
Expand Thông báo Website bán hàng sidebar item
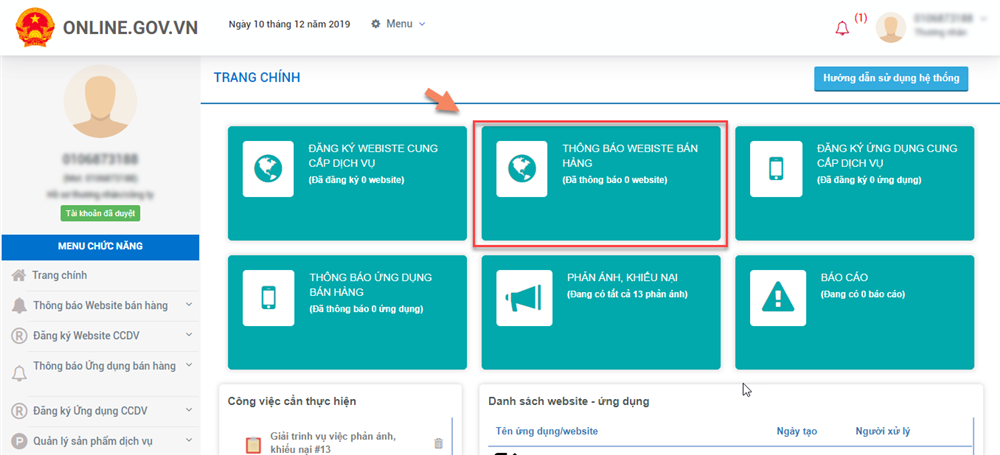coord(189,305)
